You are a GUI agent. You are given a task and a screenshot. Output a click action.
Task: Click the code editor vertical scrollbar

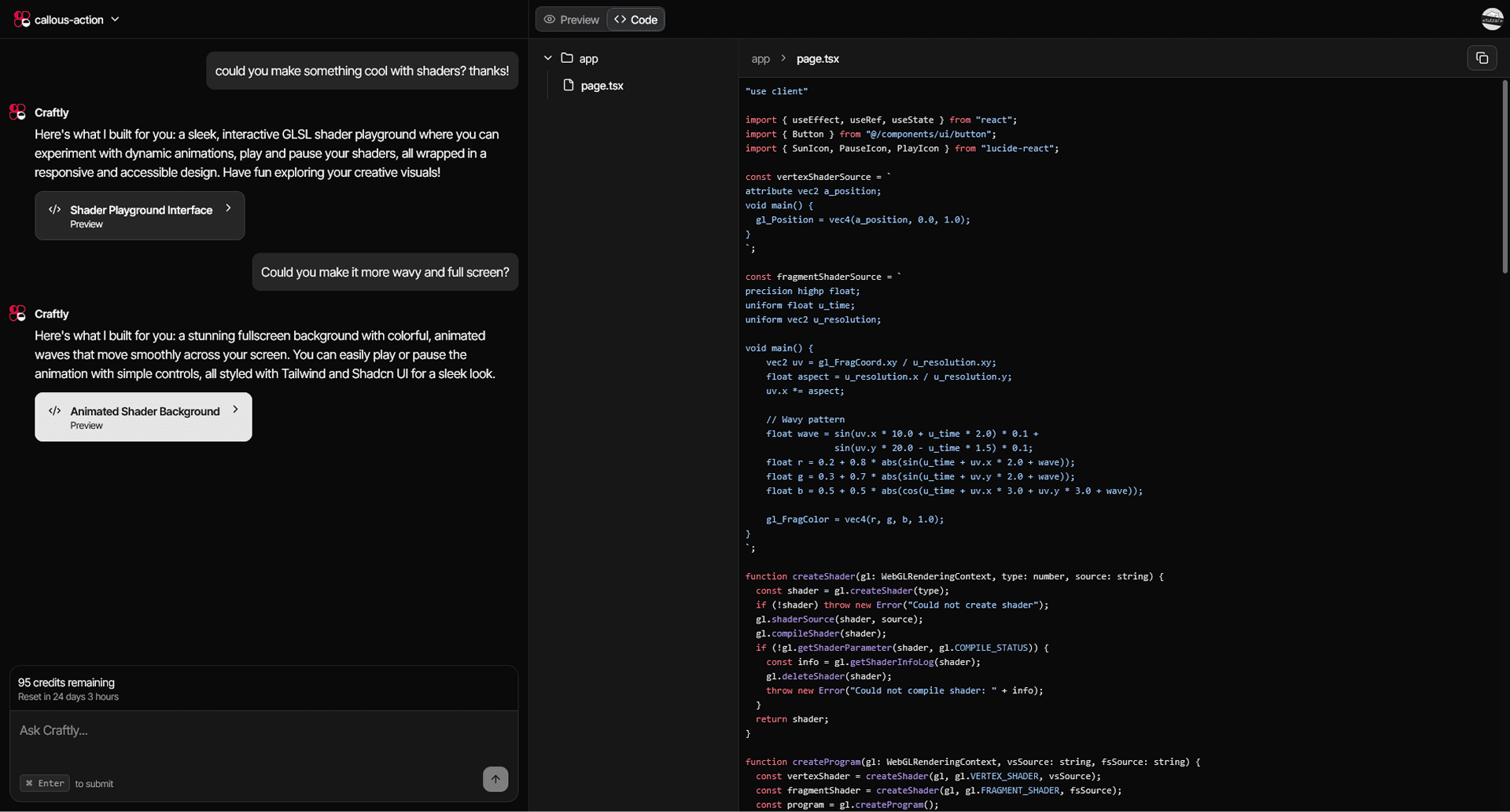coord(1504,176)
